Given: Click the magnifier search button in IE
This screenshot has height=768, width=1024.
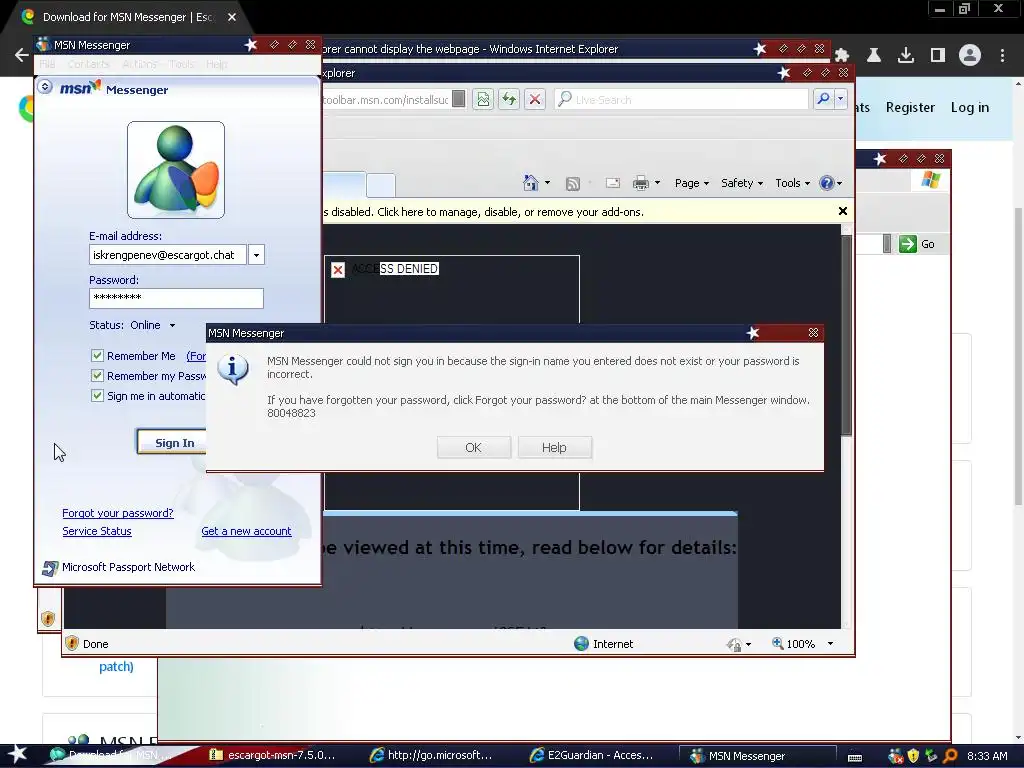Looking at the screenshot, I should point(823,99).
